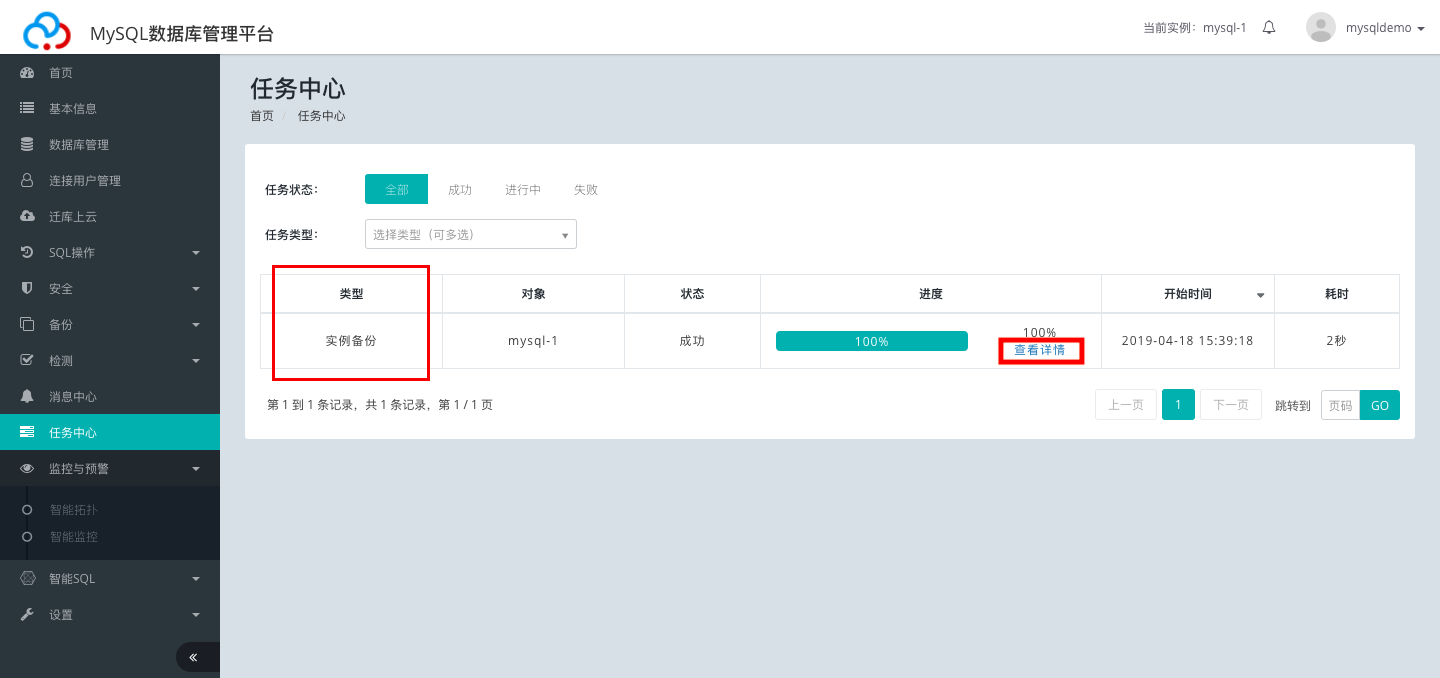Sort by 开始时间 column arrow
The image size is (1440, 678).
(x=1260, y=295)
